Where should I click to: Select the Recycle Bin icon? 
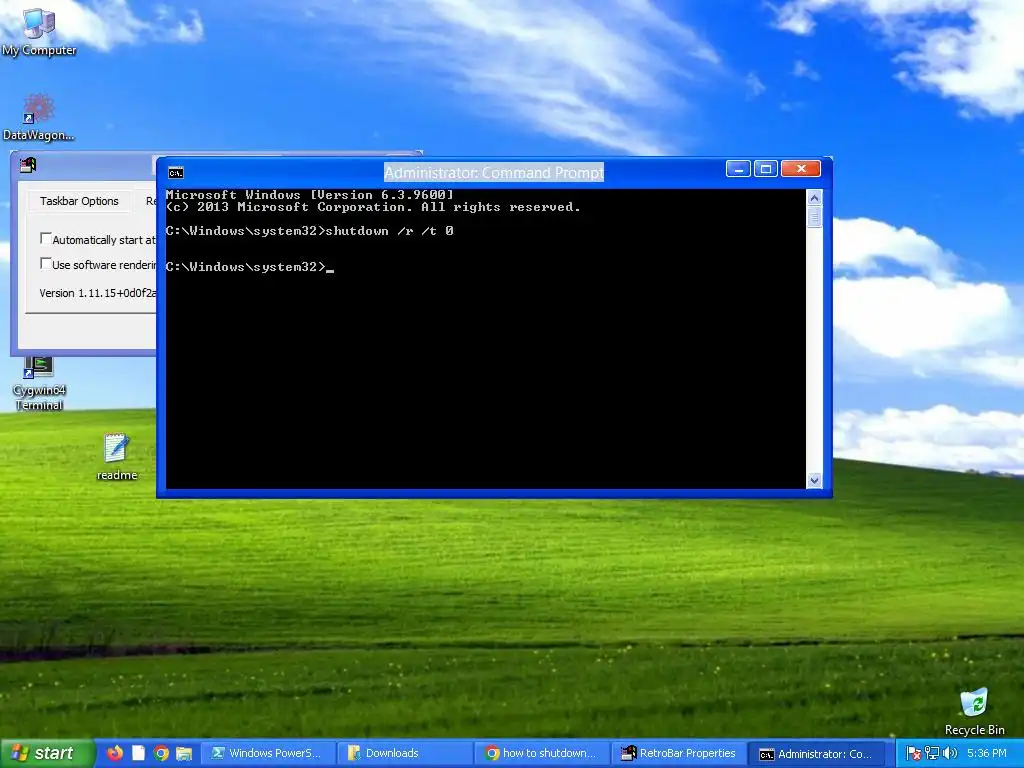click(x=974, y=712)
